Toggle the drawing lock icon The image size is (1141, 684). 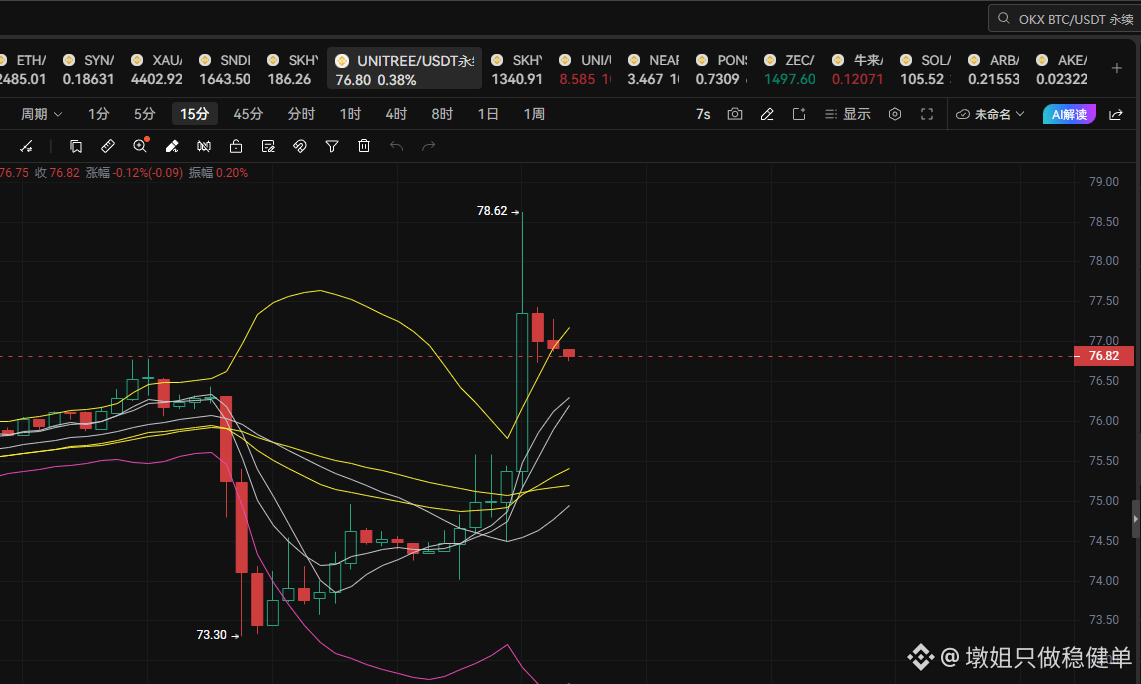click(236, 146)
